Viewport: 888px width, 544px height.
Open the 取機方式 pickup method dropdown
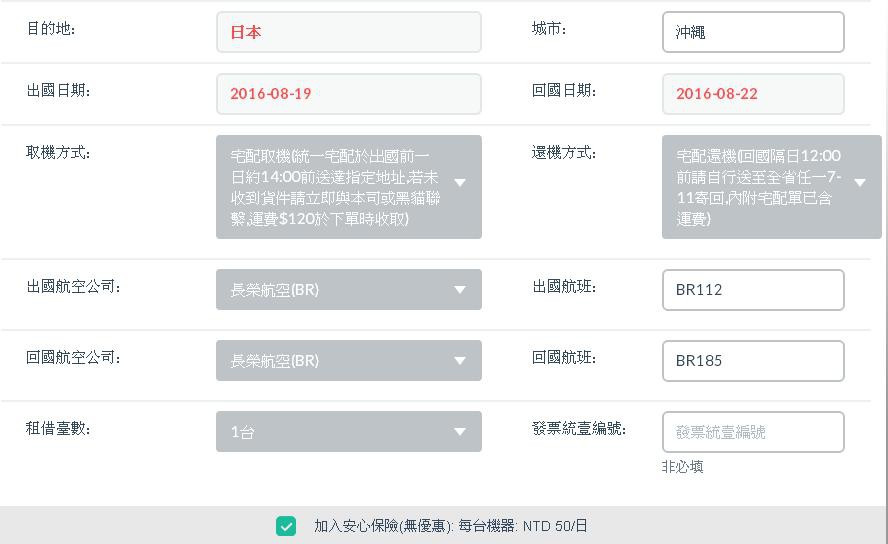349,187
